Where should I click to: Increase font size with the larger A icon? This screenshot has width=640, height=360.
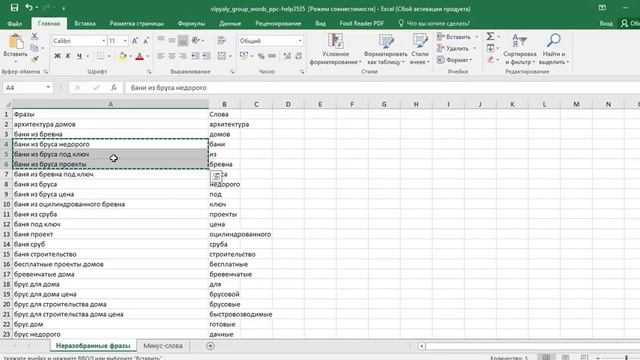tap(135, 41)
